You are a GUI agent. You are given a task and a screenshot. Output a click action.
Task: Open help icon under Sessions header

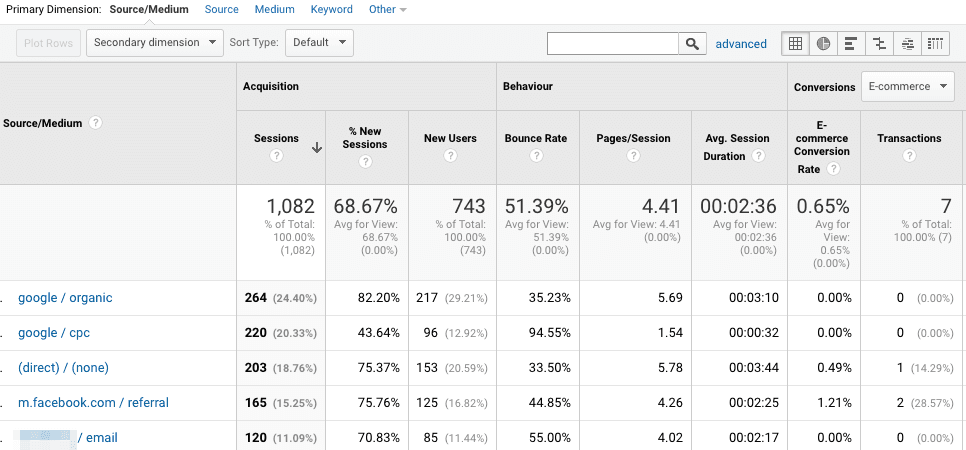point(277,156)
